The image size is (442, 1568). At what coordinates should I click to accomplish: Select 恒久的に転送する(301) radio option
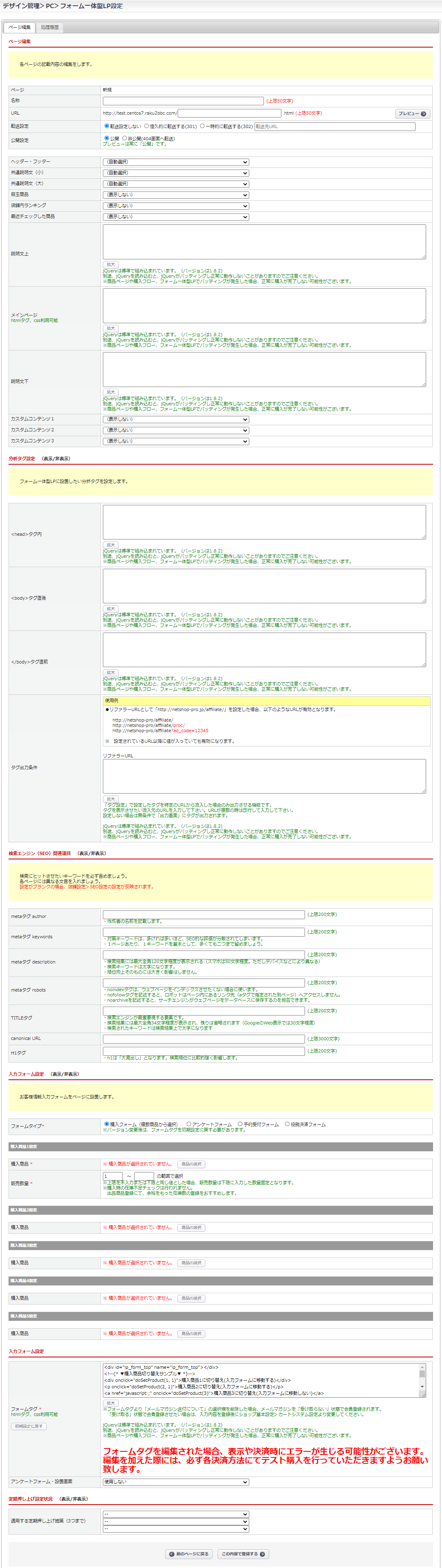[147, 126]
